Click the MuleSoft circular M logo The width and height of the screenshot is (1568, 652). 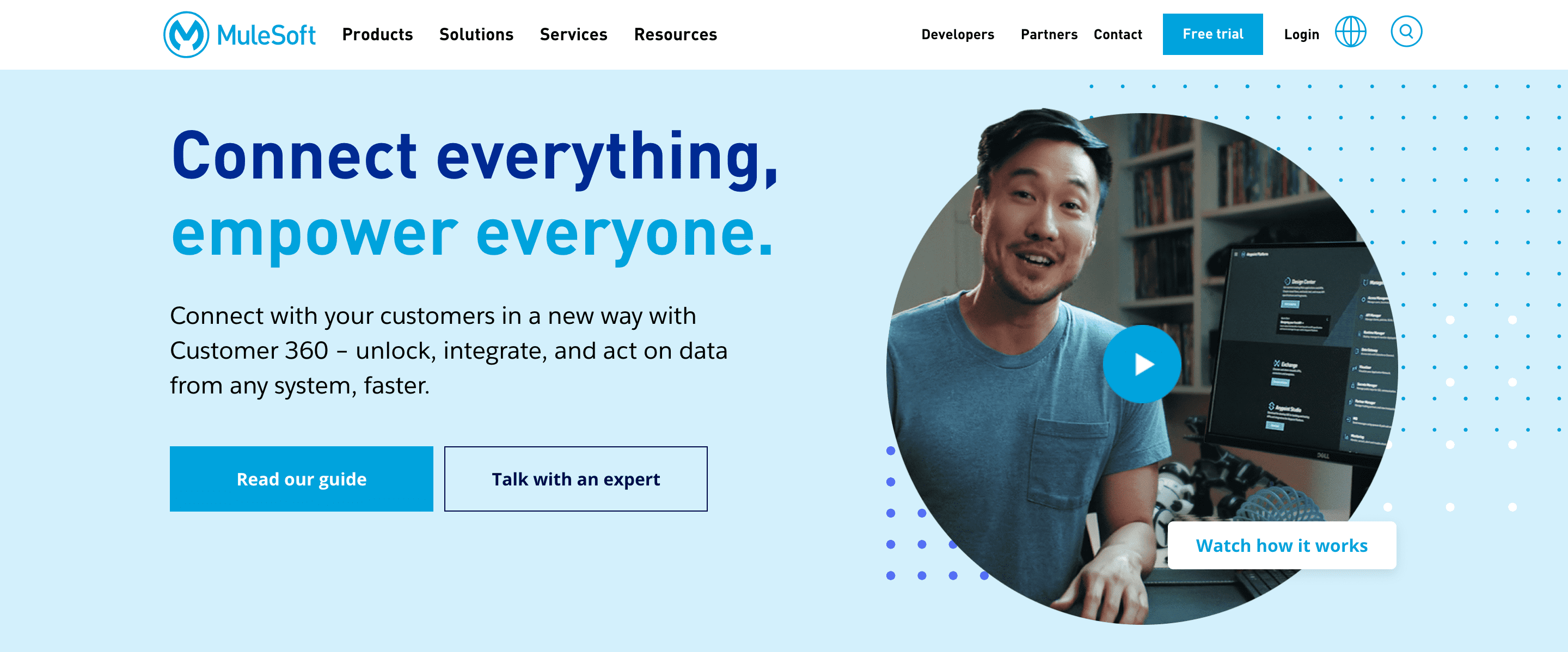pos(186,35)
